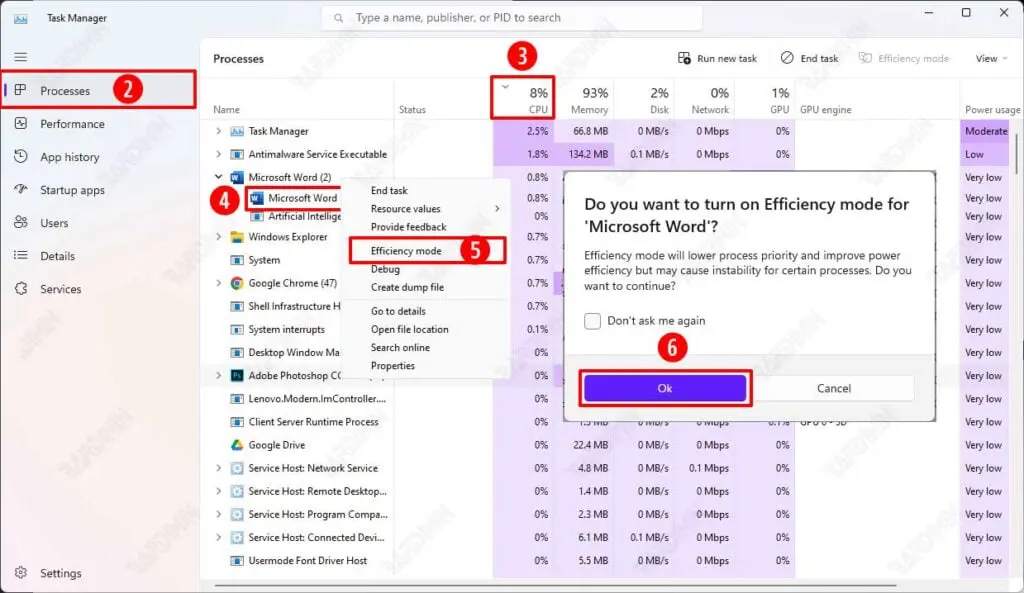Click the Performance icon in sidebar
The height and width of the screenshot is (593, 1024).
point(21,123)
